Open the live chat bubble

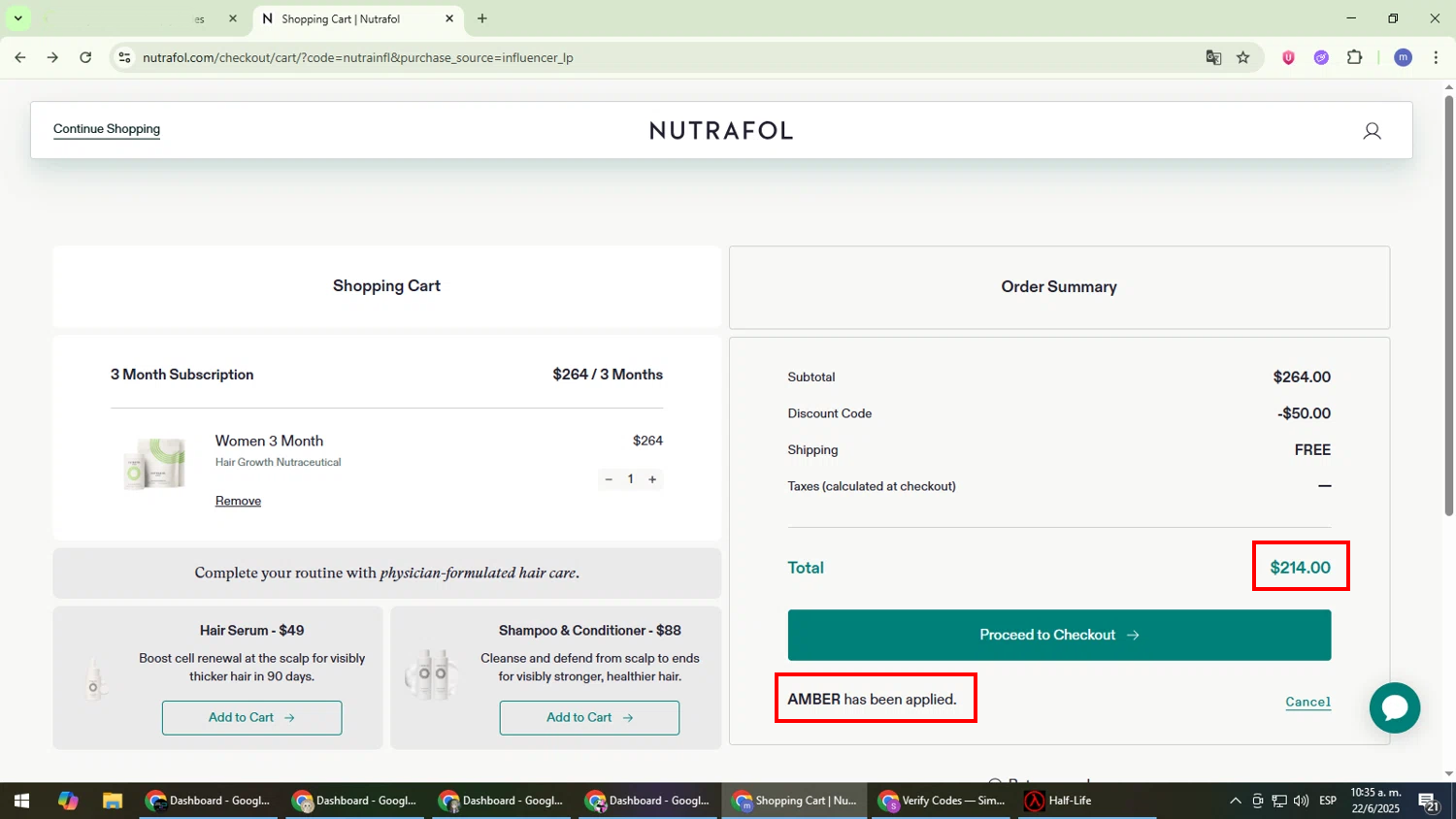tap(1395, 707)
